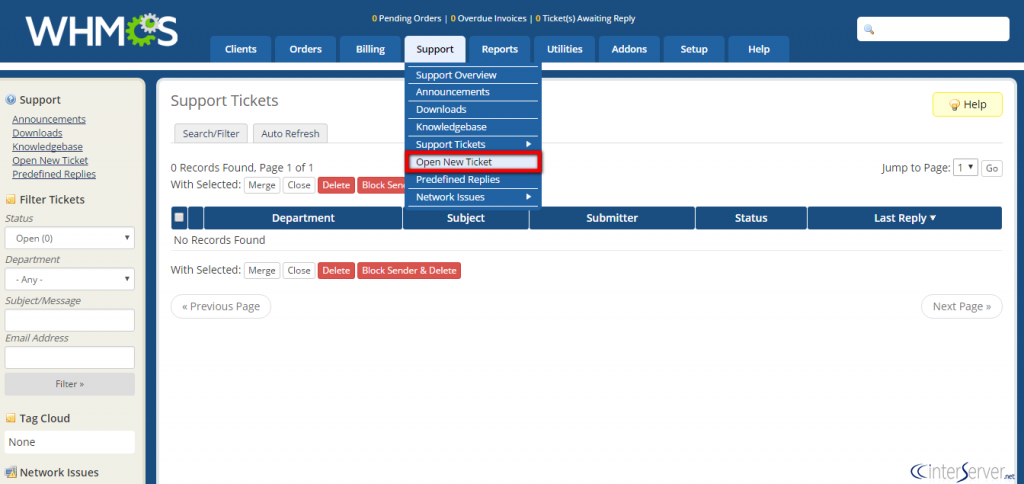Open Predefined Replies link in sidebar
The image size is (1024, 484).
[x=54, y=174]
